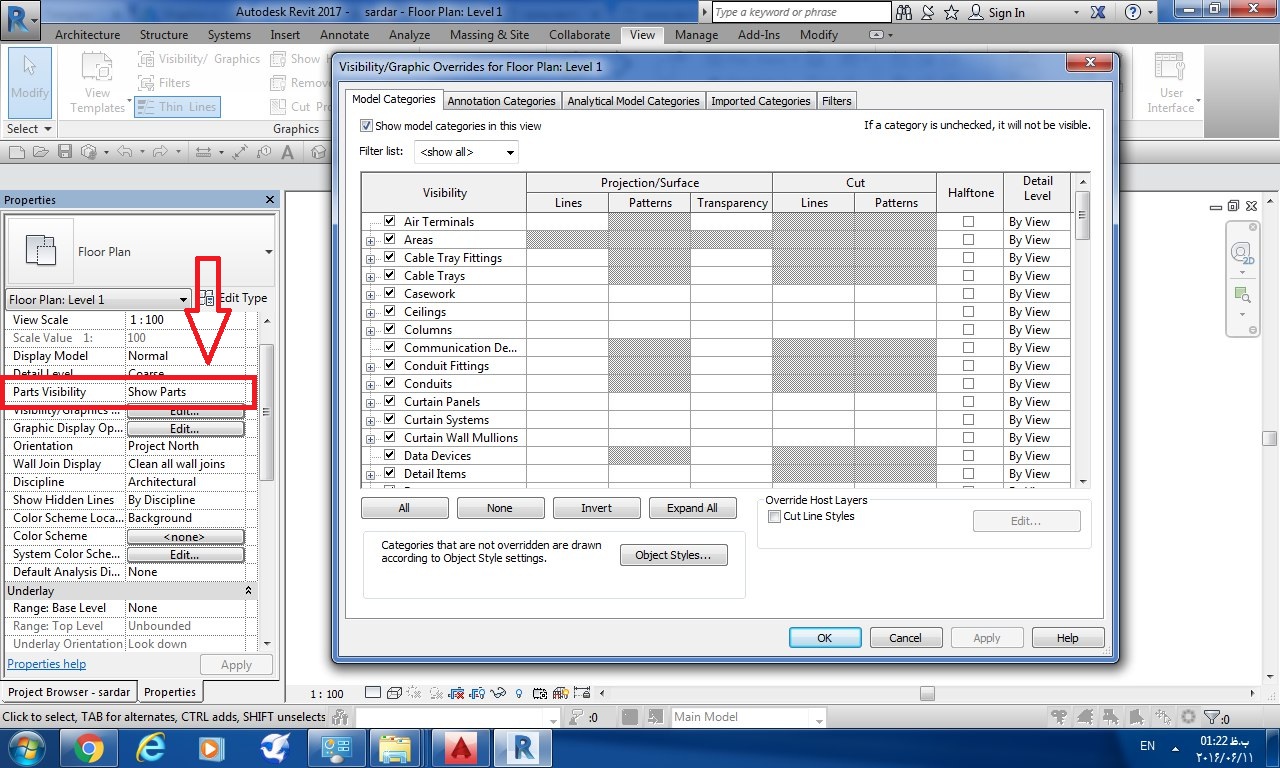Uncheck the Detail Items visibility checkbox
Viewport: 1280px width, 768px height.
tap(389, 473)
